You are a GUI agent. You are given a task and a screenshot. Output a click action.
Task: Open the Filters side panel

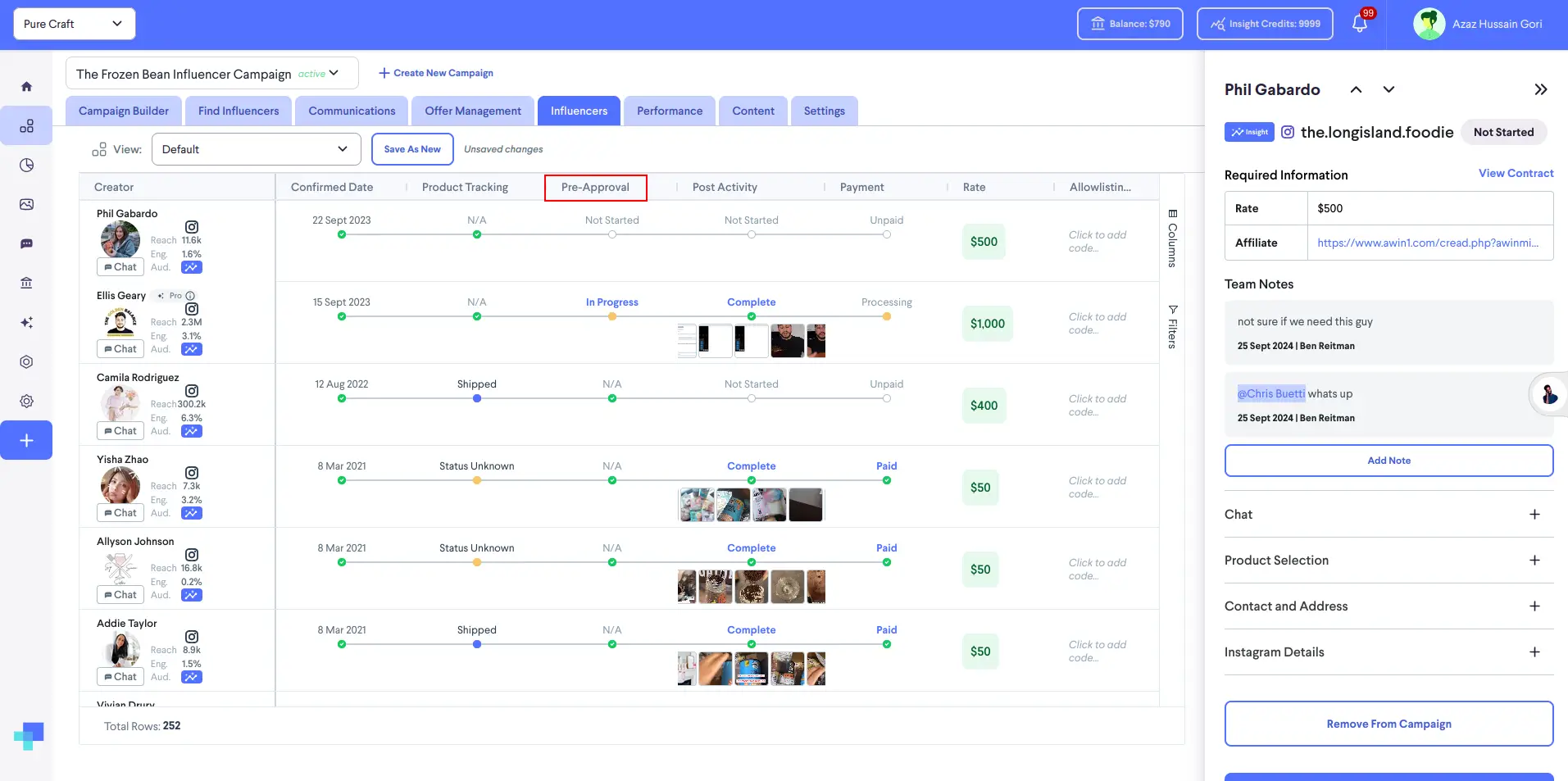pos(1172,327)
